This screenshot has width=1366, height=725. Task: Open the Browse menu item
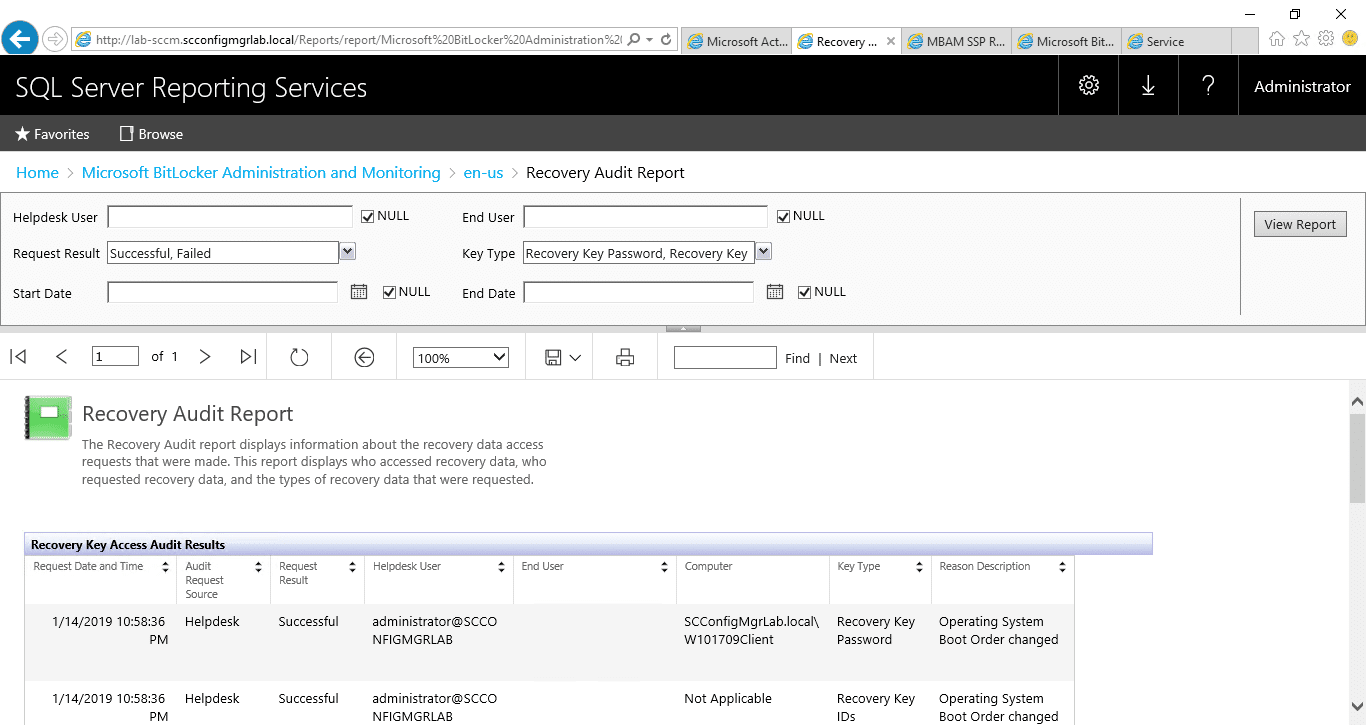(151, 134)
